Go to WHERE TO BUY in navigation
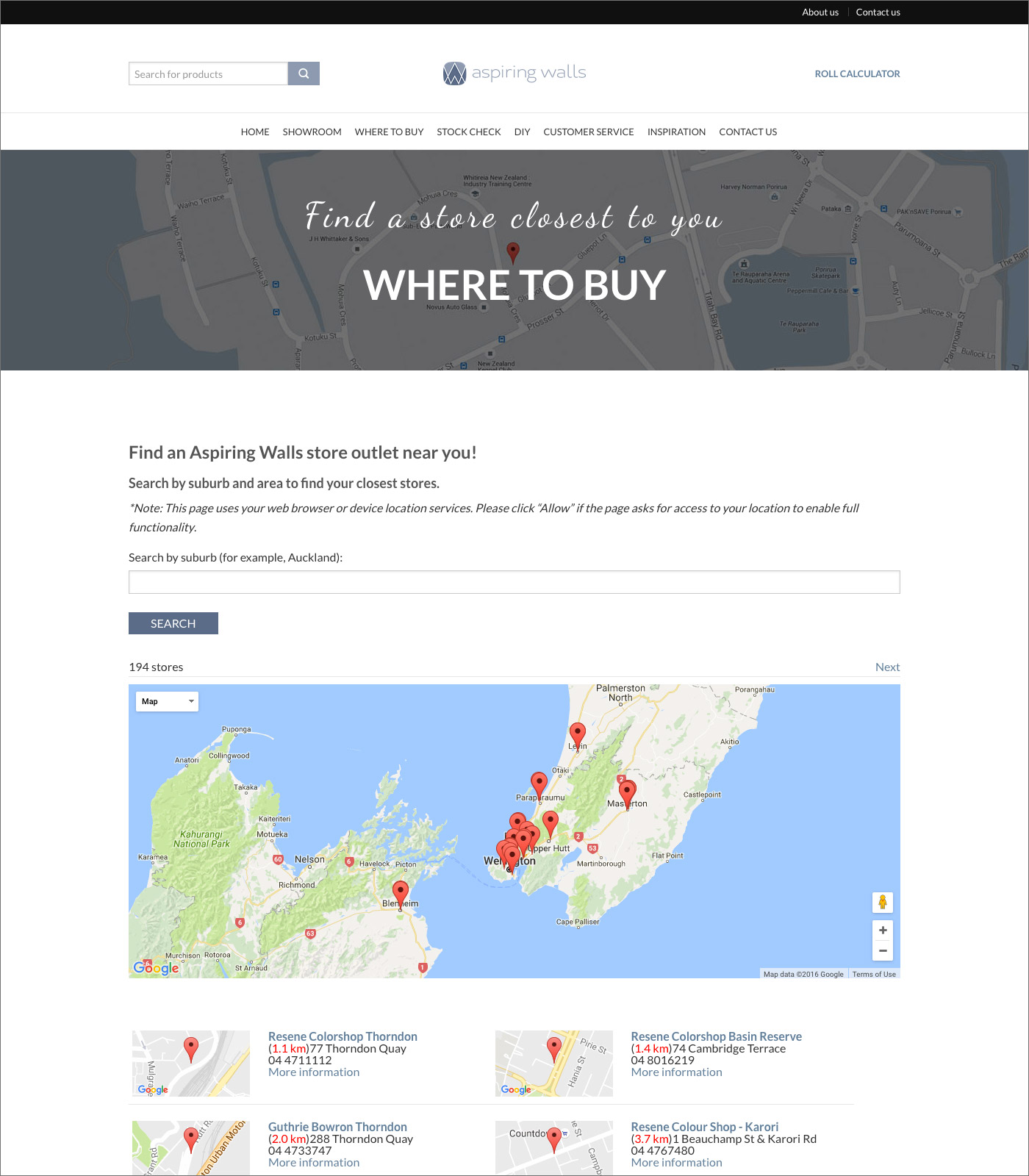This screenshot has height=1176, width=1029. [389, 132]
